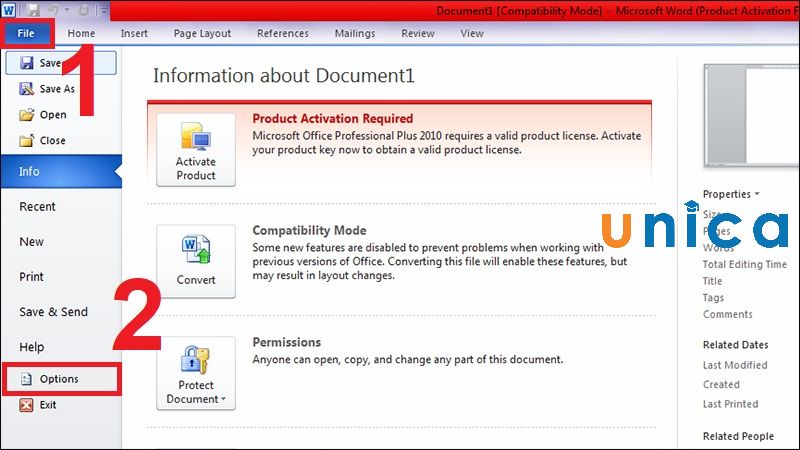This screenshot has width=800, height=450.
Task: Click the document preview thumbnail
Action: (x=751, y=115)
